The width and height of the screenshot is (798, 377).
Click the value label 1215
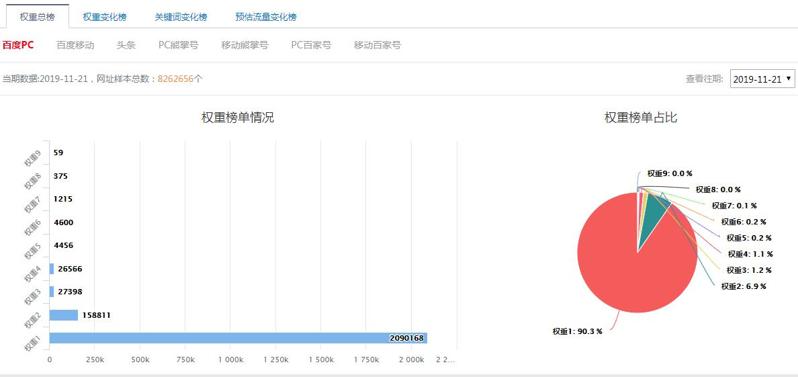click(63, 199)
